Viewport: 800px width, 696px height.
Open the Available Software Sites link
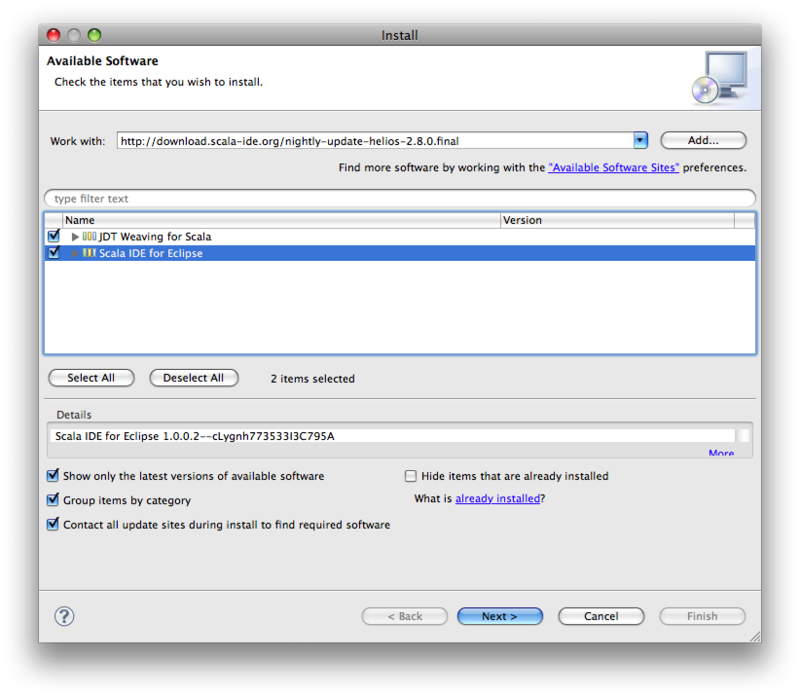pyautogui.click(x=613, y=167)
